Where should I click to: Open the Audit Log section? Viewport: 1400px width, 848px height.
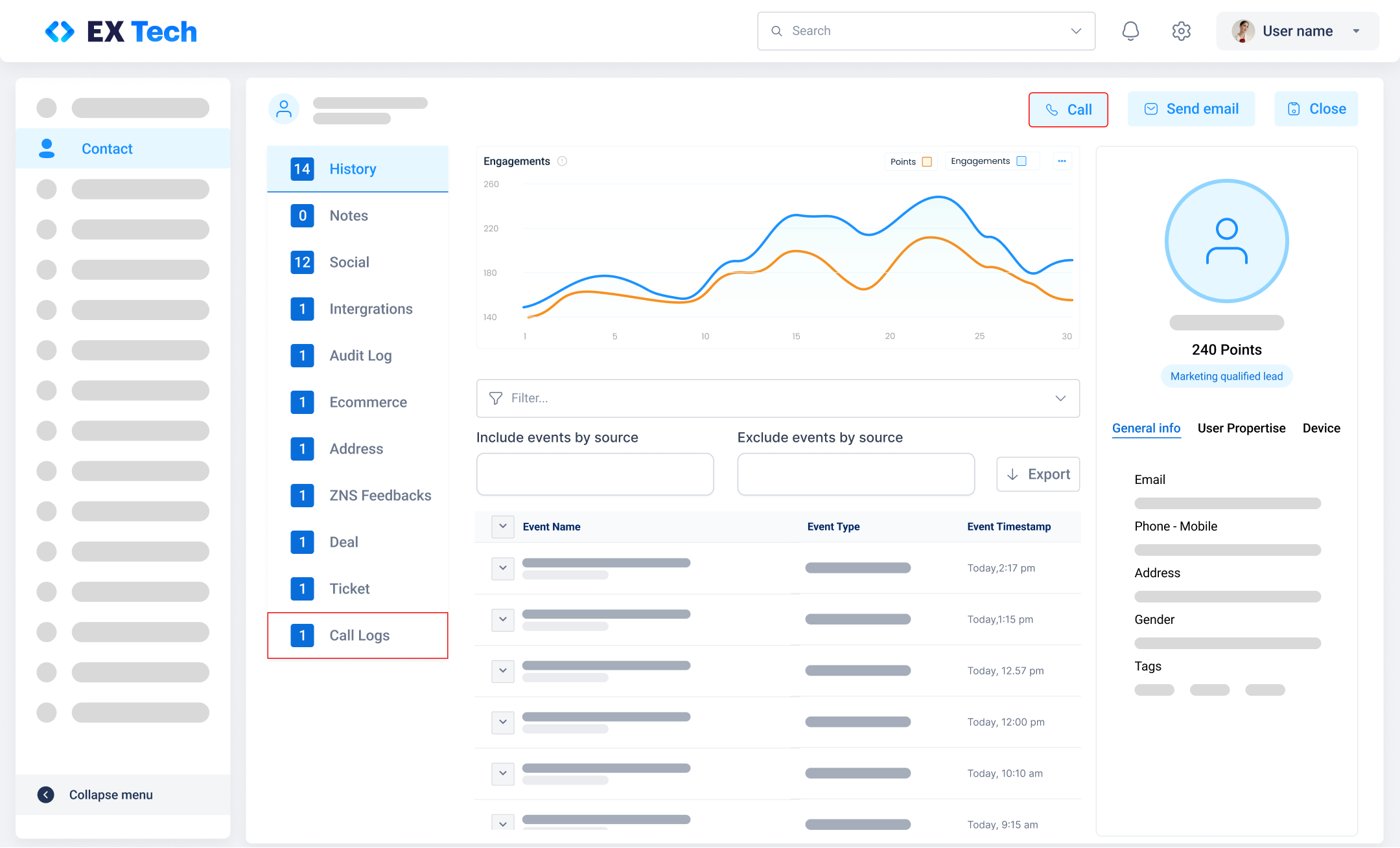click(x=358, y=356)
